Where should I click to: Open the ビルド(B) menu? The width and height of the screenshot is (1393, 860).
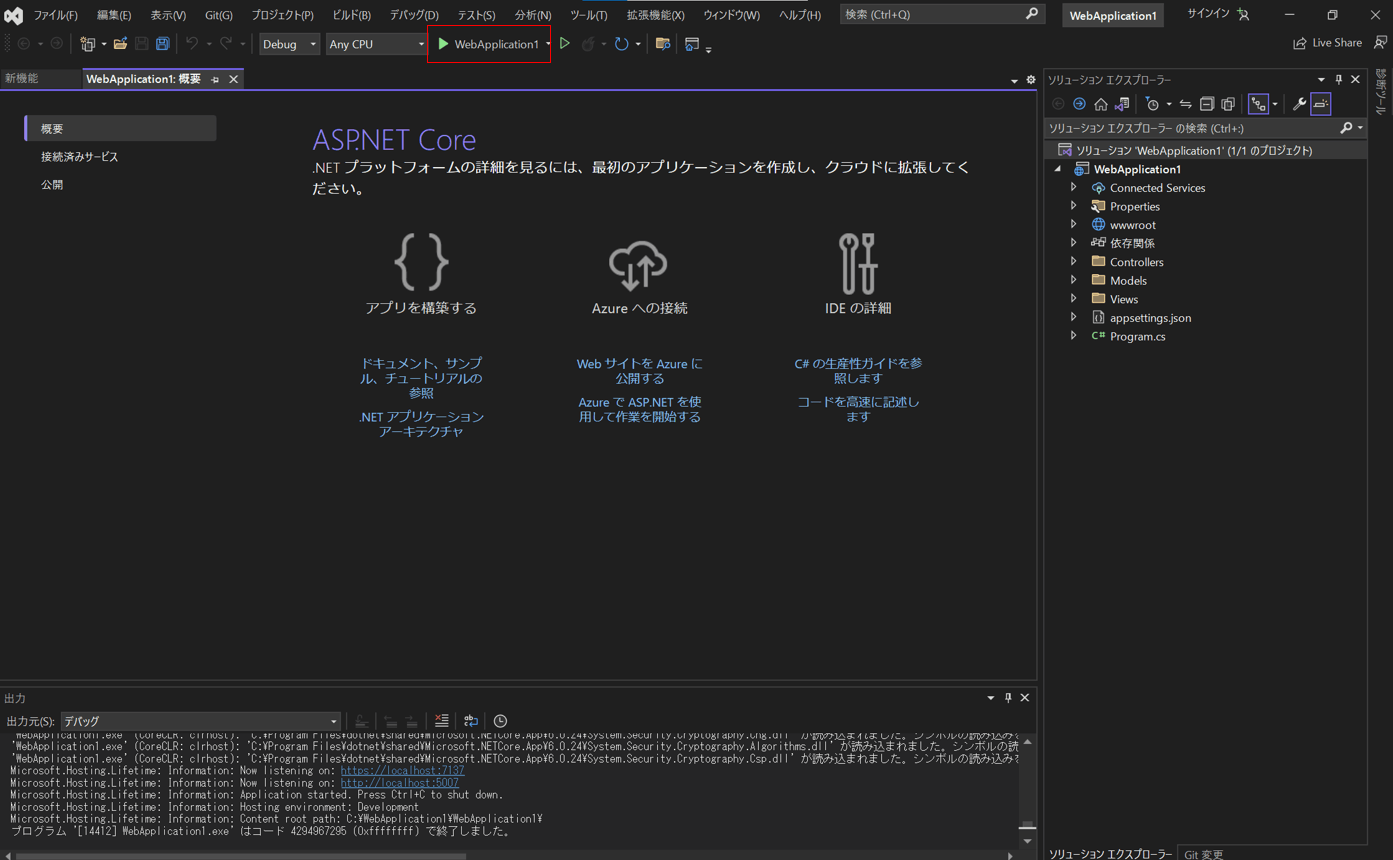(x=352, y=15)
